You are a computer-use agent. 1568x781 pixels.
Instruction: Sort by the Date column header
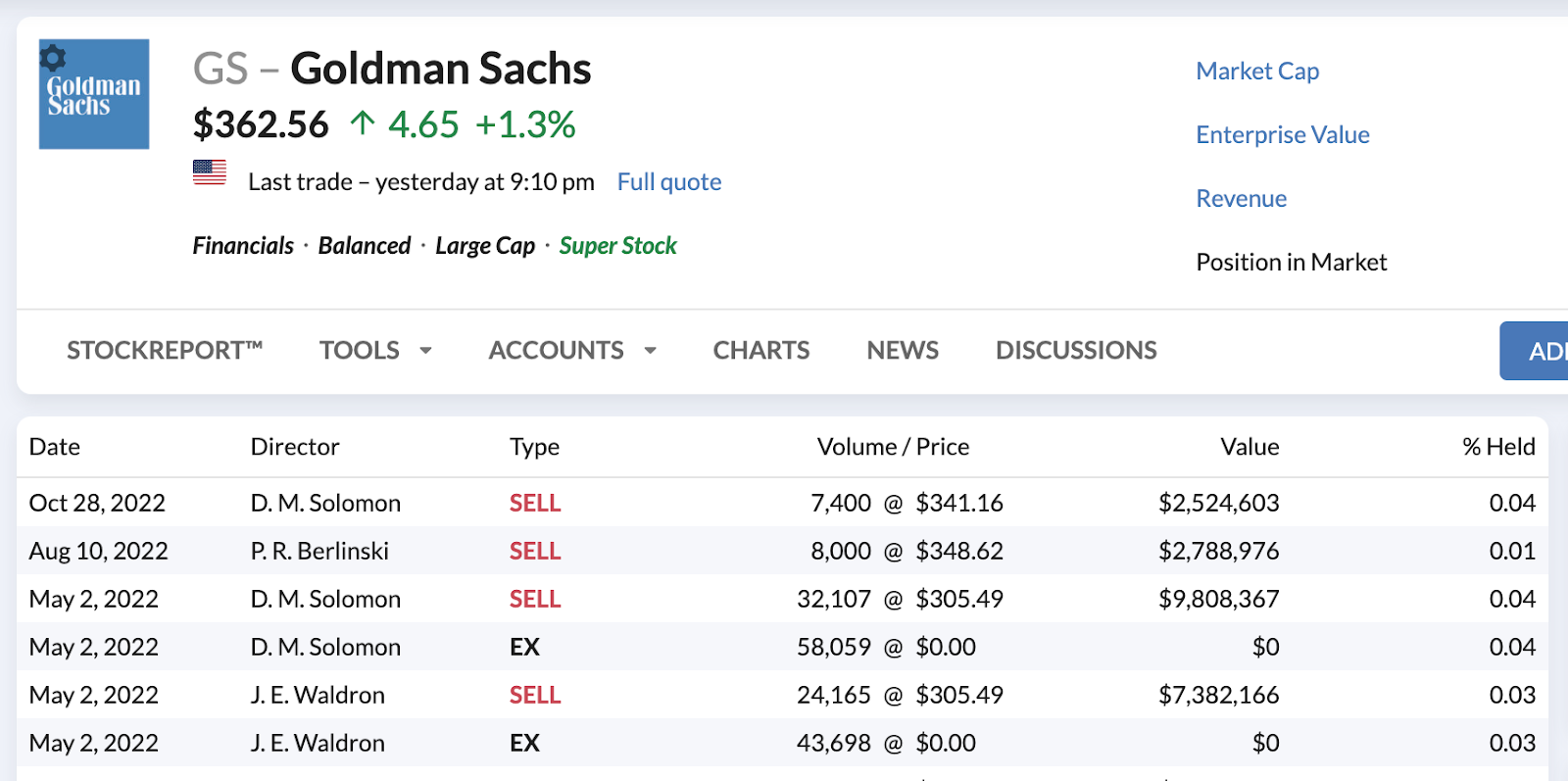(55, 447)
